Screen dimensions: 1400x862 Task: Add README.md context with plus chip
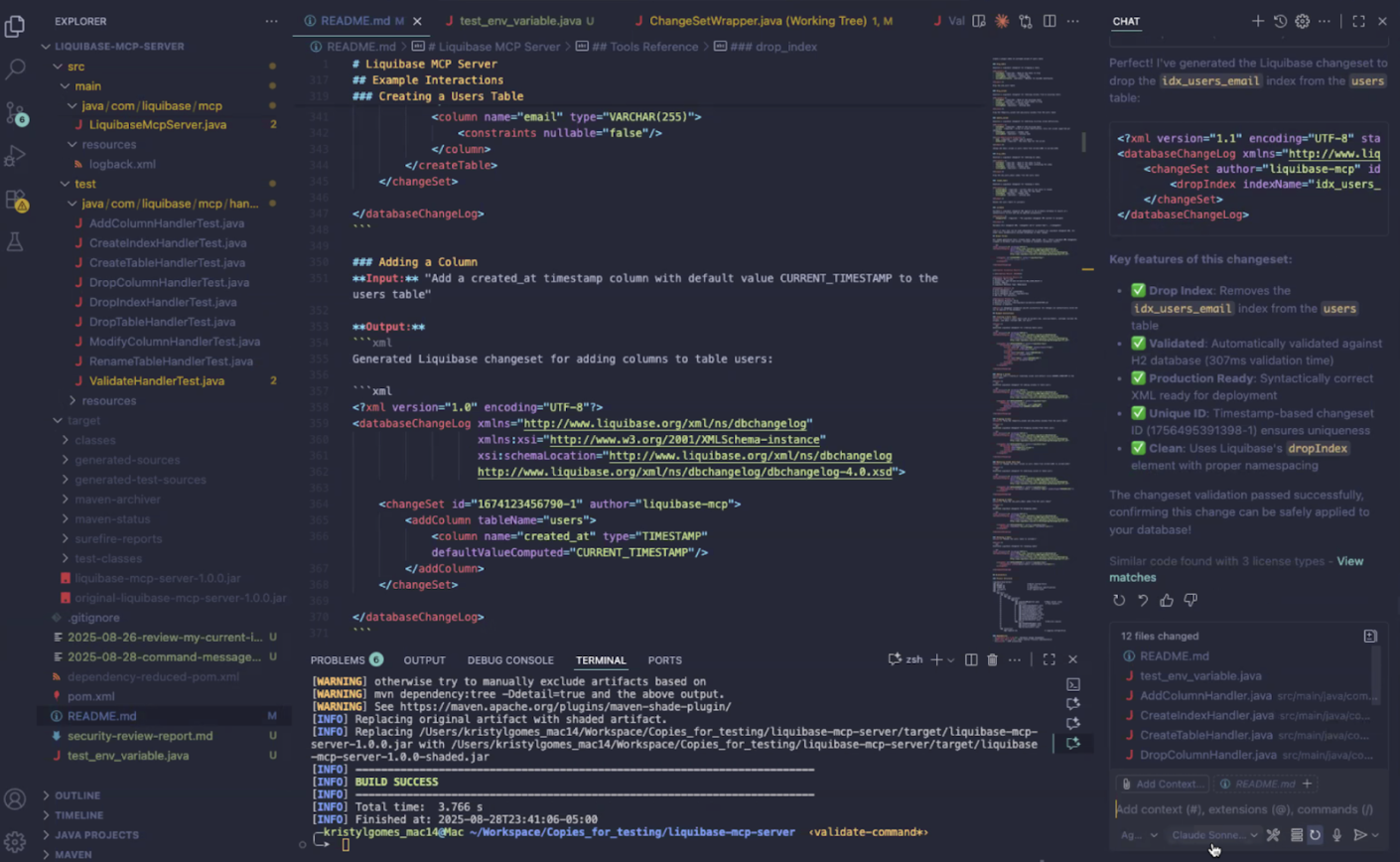pos(1307,784)
